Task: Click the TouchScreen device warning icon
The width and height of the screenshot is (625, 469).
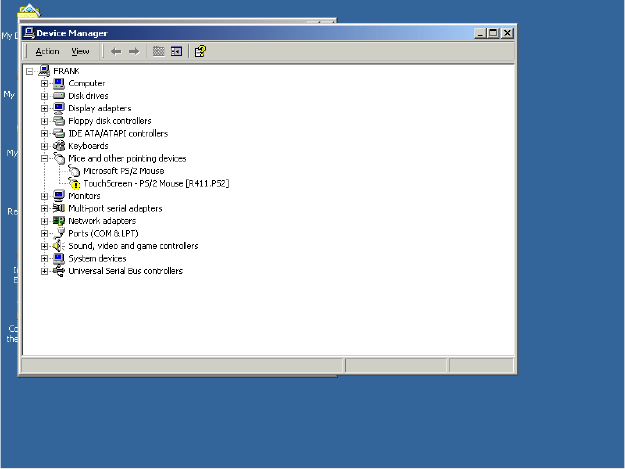Action: tap(74, 184)
